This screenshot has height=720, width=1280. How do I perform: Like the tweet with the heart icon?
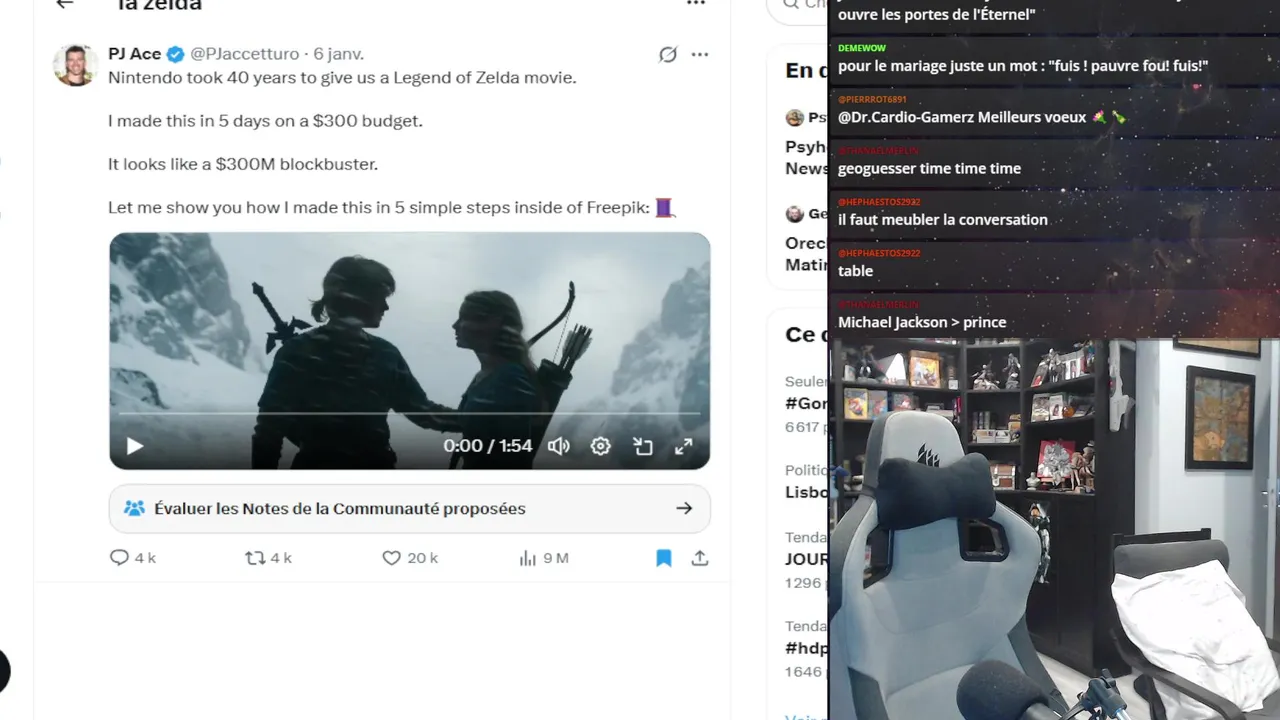(391, 558)
